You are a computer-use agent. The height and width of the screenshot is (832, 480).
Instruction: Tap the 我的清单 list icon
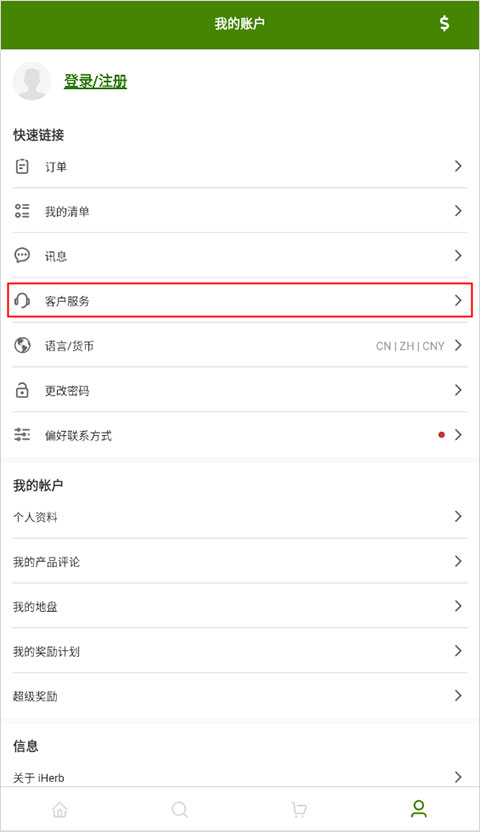click(x=22, y=211)
